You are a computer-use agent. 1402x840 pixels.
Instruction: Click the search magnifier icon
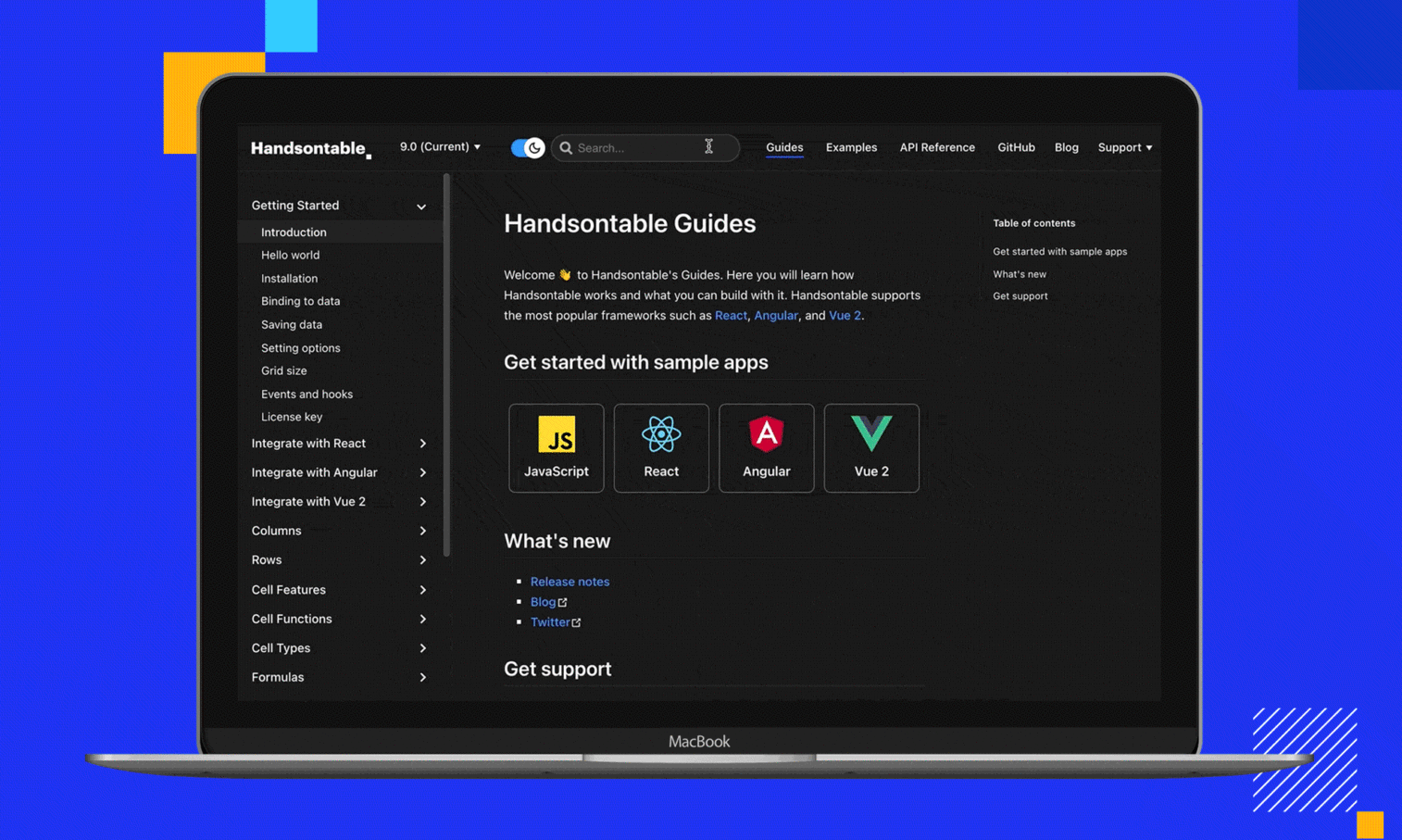566,147
